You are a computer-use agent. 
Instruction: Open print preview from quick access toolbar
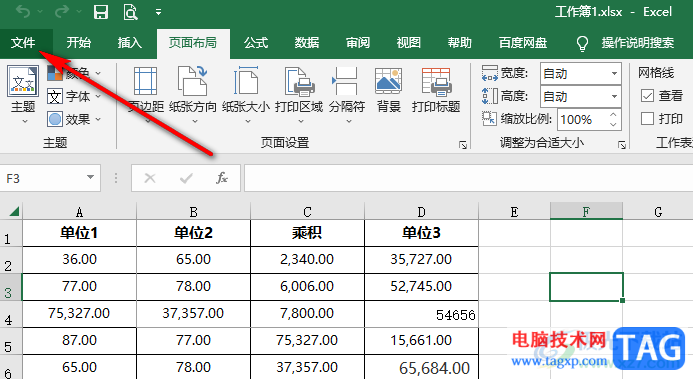click(x=130, y=12)
